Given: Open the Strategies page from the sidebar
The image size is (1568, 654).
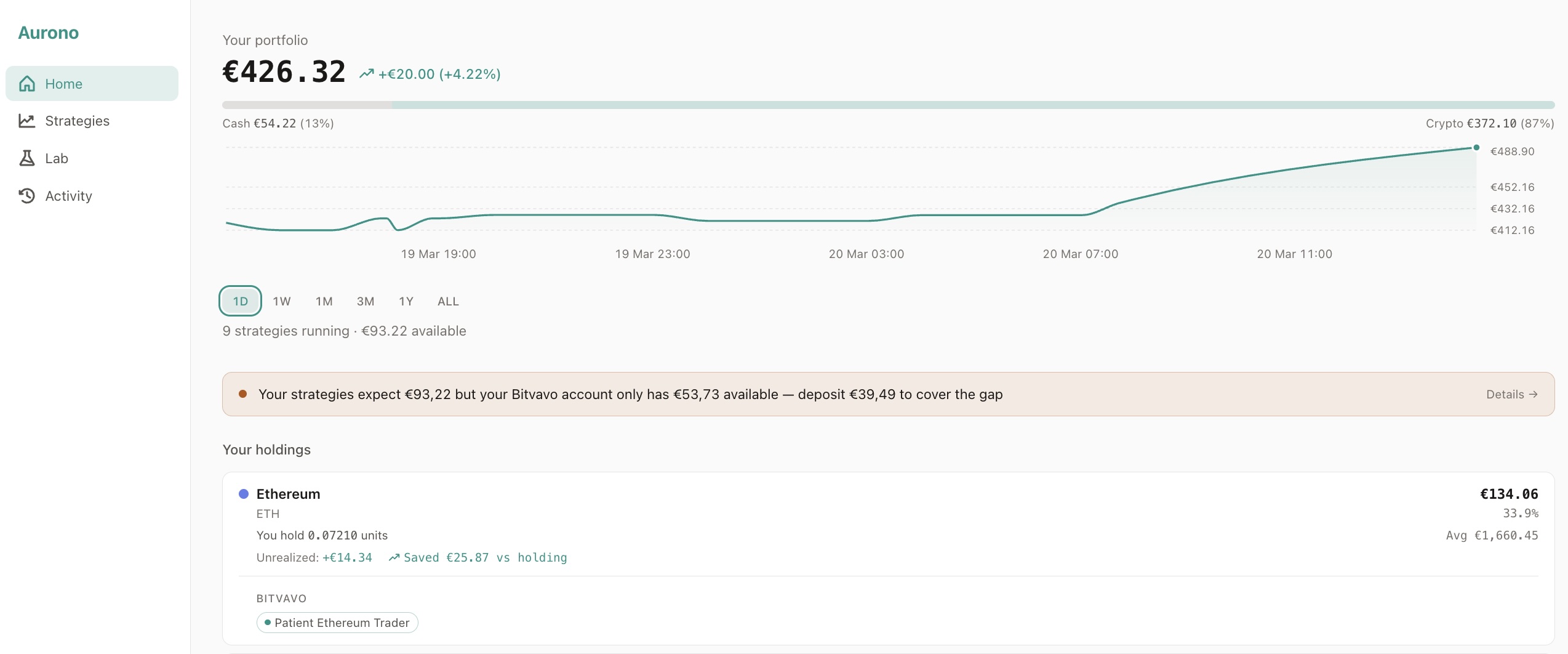Looking at the screenshot, I should [78, 121].
